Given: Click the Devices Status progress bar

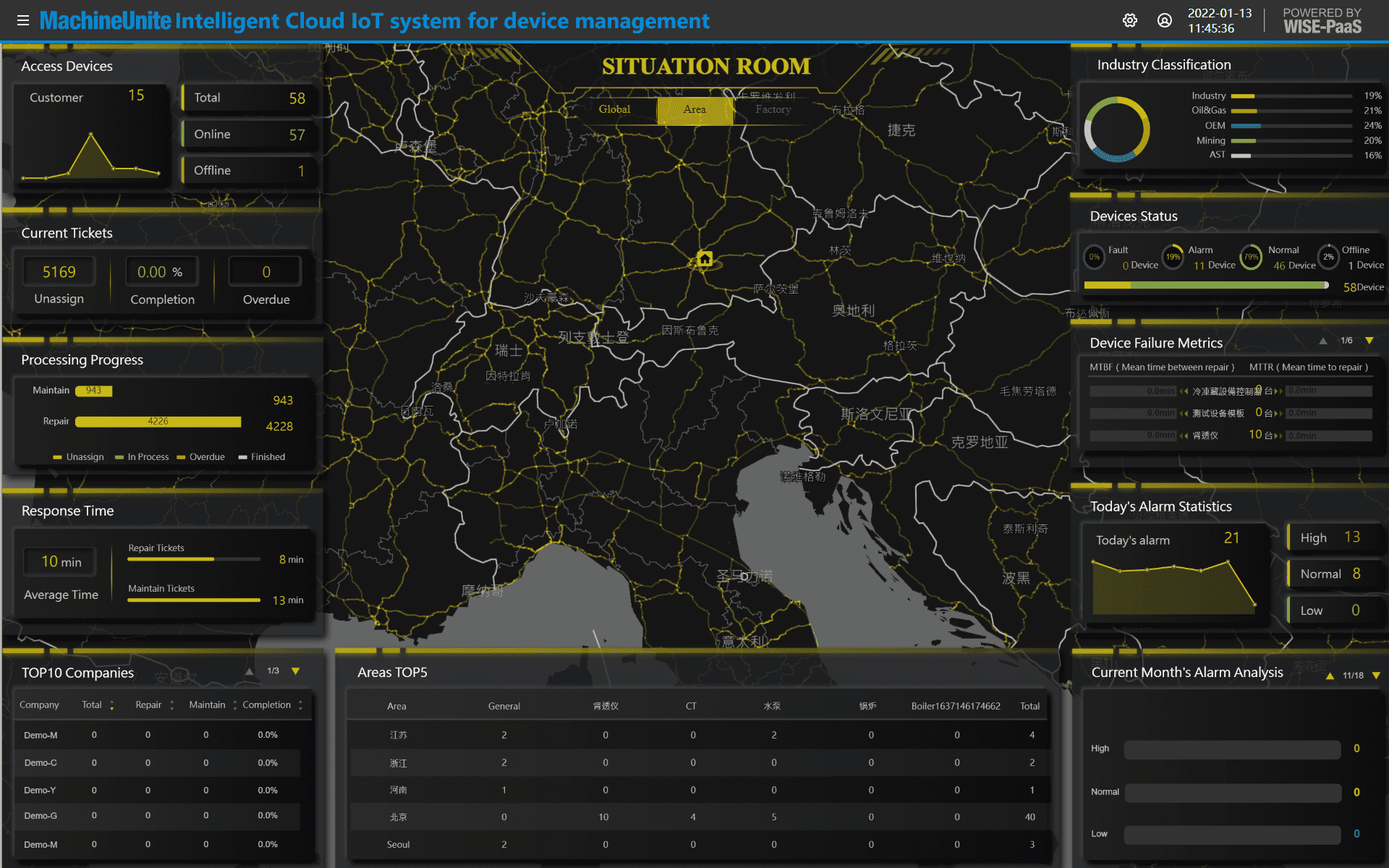Looking at the screenshot, I should pos(1205,285).
